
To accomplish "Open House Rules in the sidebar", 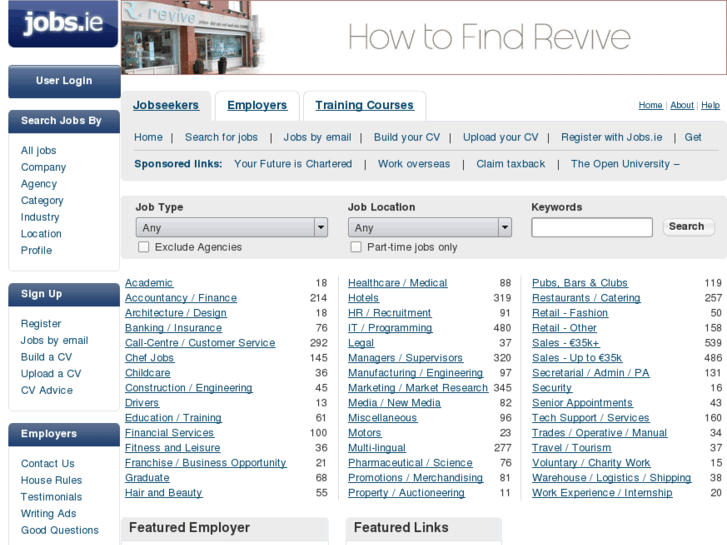I will tap(51, 481).
